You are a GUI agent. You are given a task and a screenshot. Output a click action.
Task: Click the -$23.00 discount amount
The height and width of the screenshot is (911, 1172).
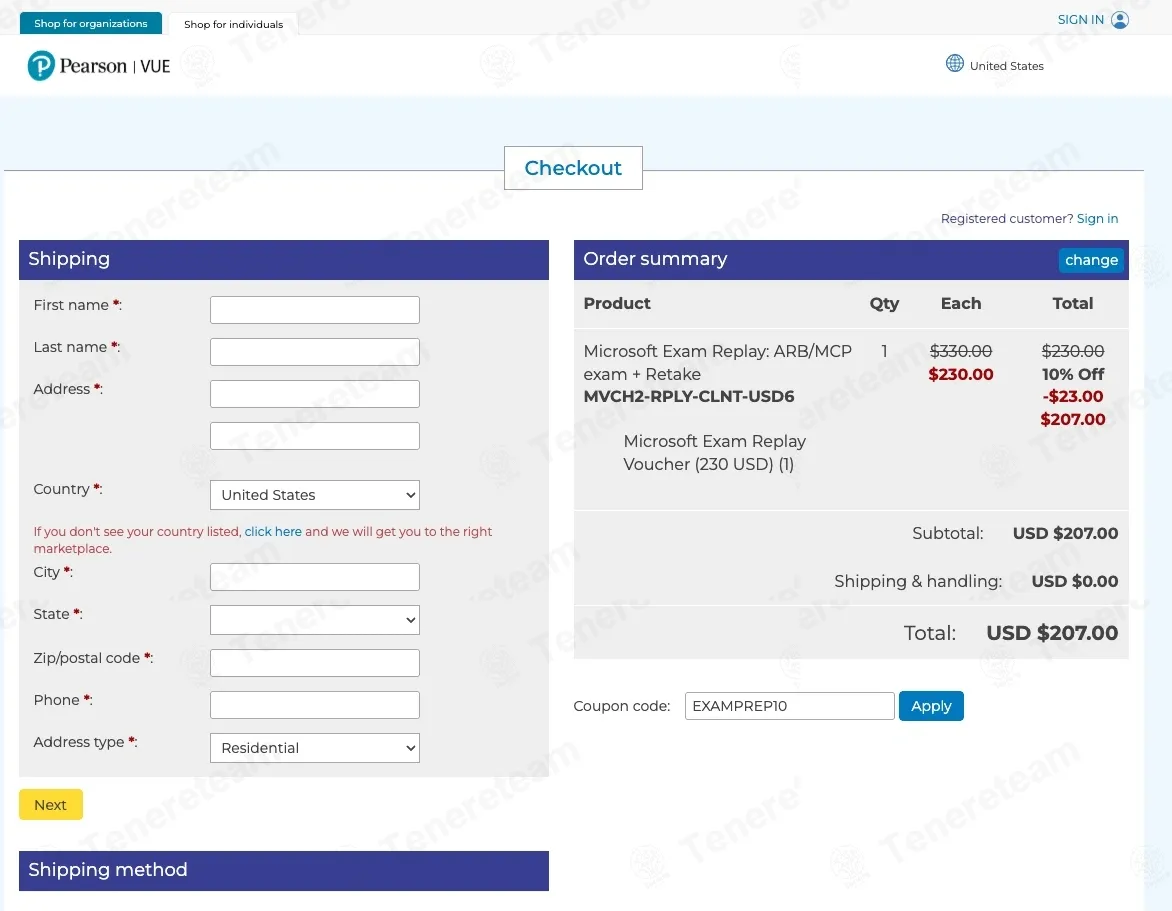pos(1073,397)
